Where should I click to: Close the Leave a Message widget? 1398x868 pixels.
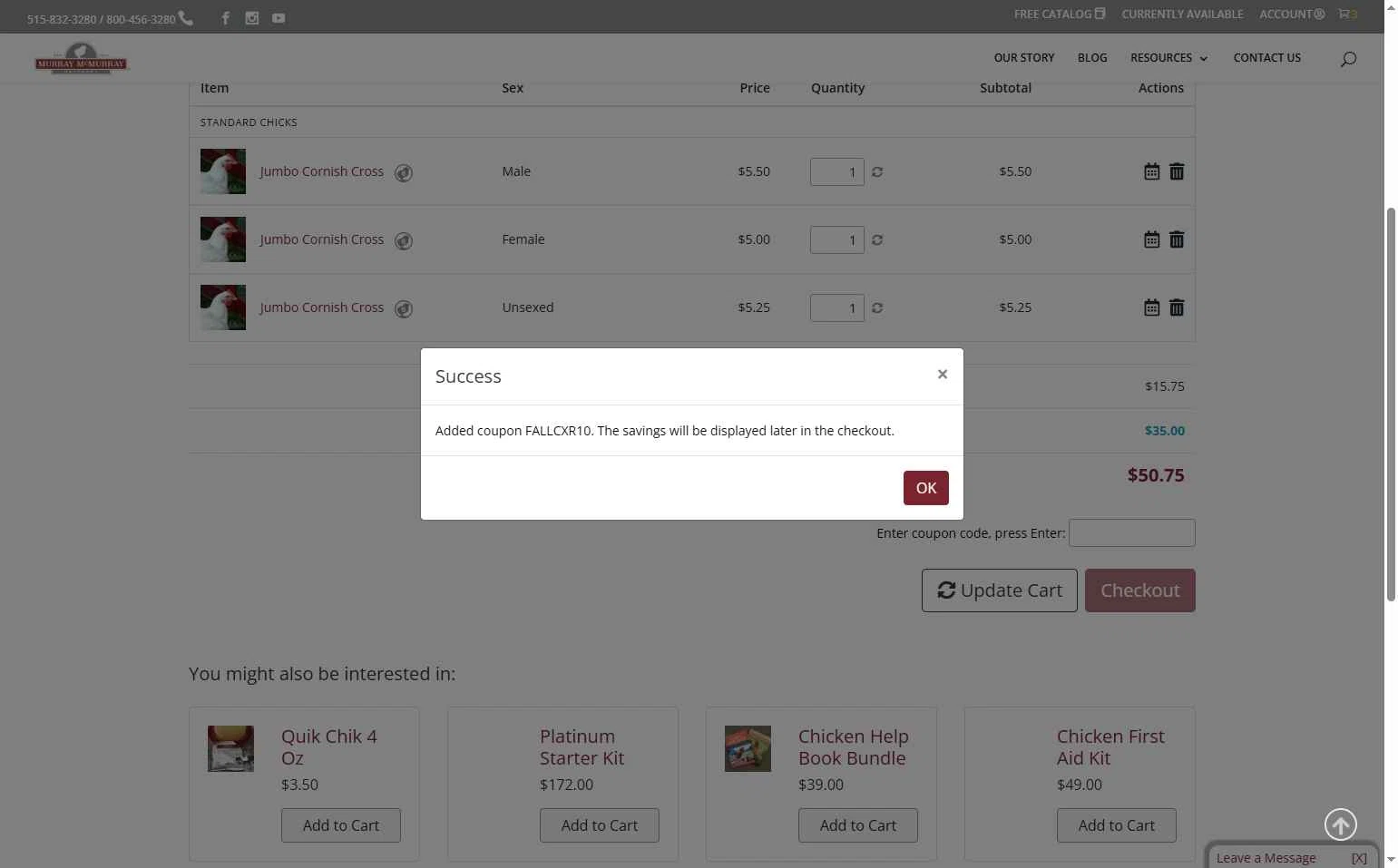tap(1359, 858)
